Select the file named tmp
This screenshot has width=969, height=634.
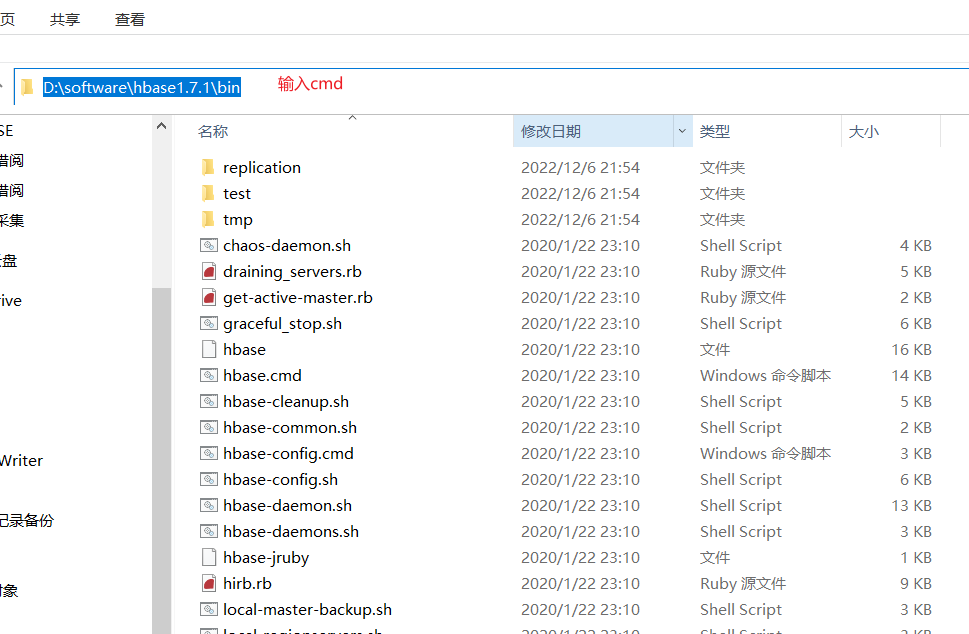click(238, 220)
